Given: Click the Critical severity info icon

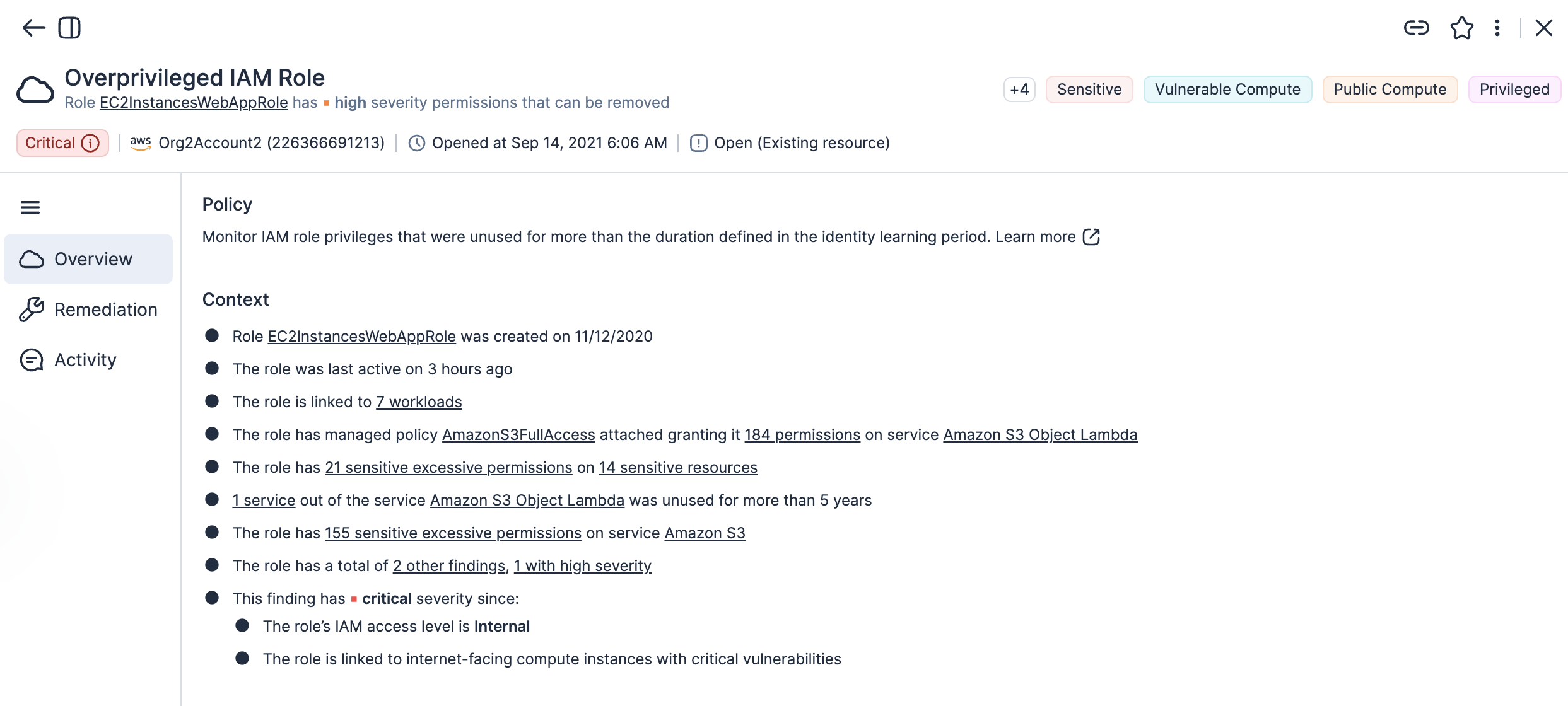Looking at the screenshot, I should (x=91, y=143).
